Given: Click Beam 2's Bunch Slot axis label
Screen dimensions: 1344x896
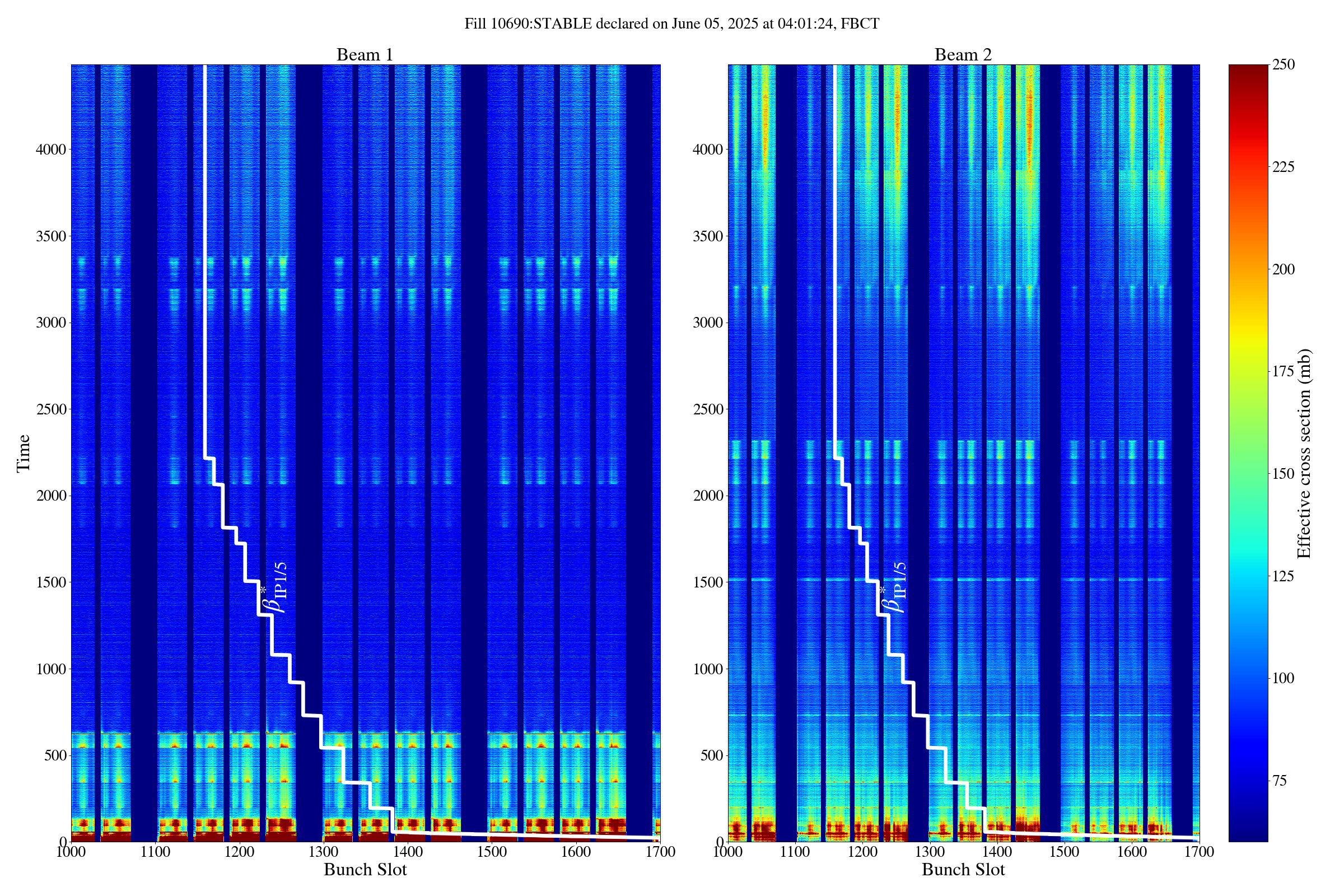Looking at the screenshot, I should coord(963,870).
